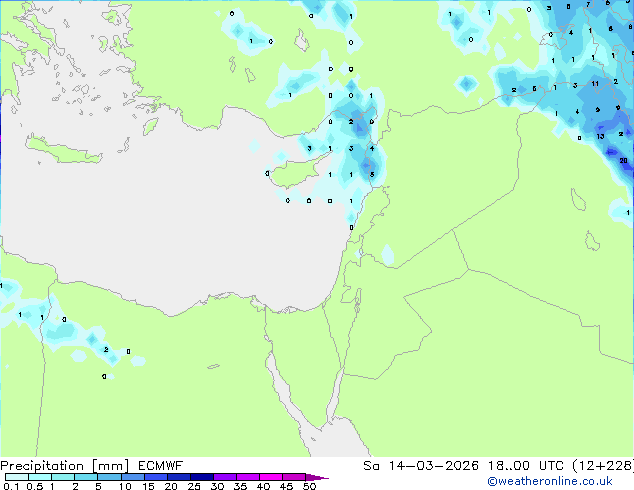Click the map precipitation value '13'
Viewport: 634px width, 490px height.
[600, 137]
